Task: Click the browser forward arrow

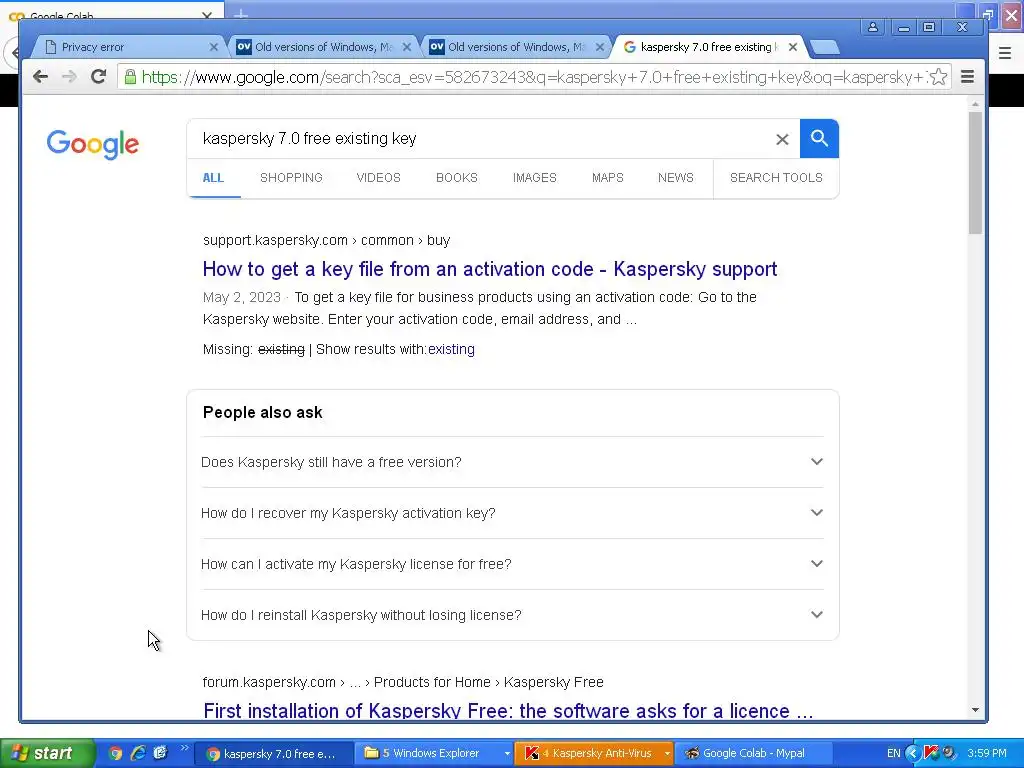Action: point(69,76)
